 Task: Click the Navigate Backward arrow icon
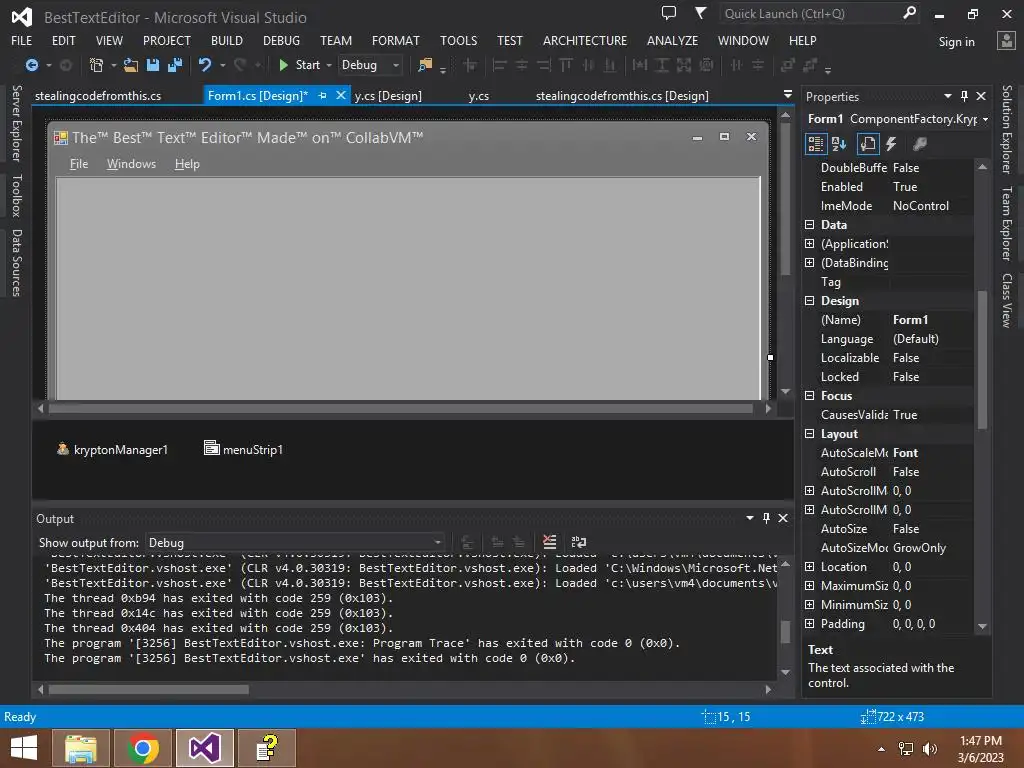(31, 65)
